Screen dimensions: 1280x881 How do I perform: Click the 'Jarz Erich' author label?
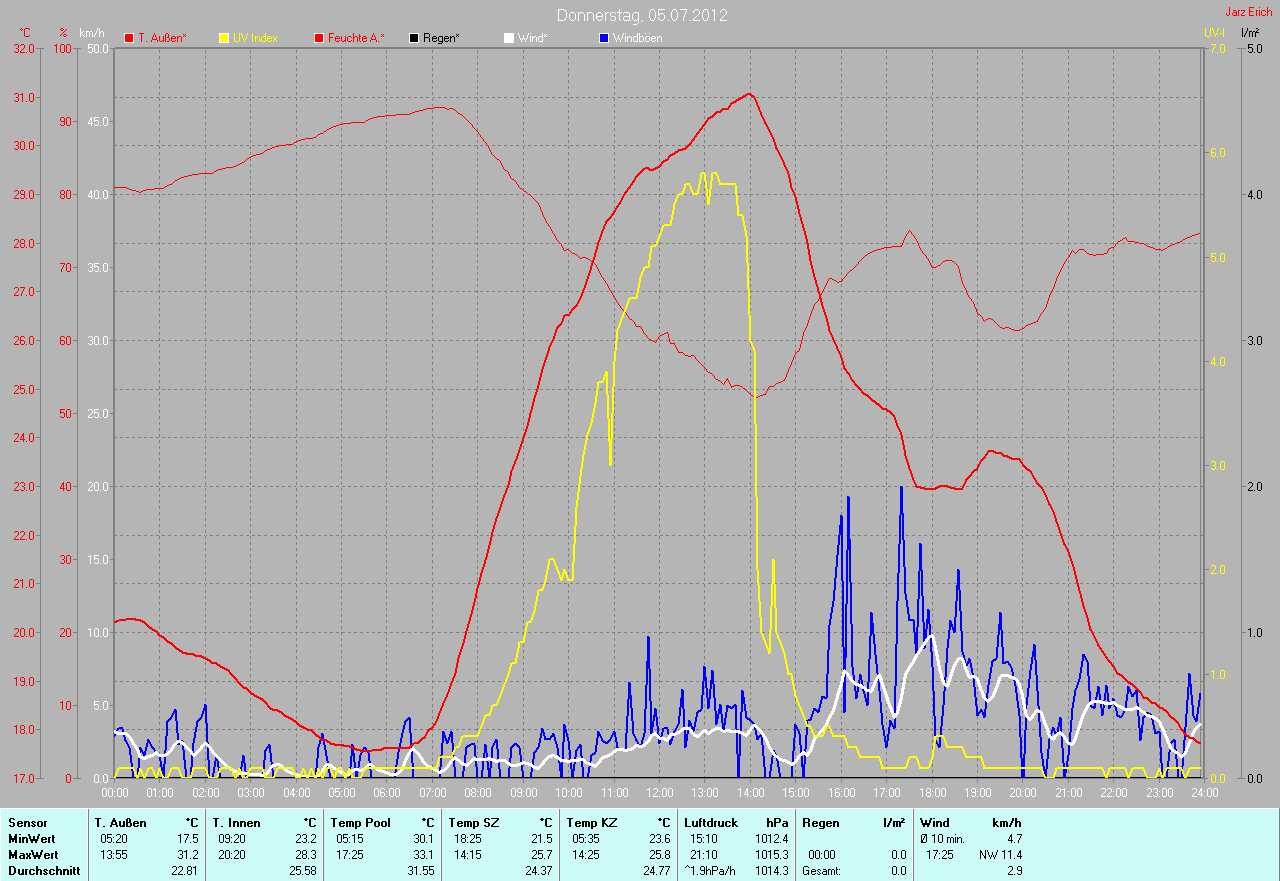[1249, 12]
